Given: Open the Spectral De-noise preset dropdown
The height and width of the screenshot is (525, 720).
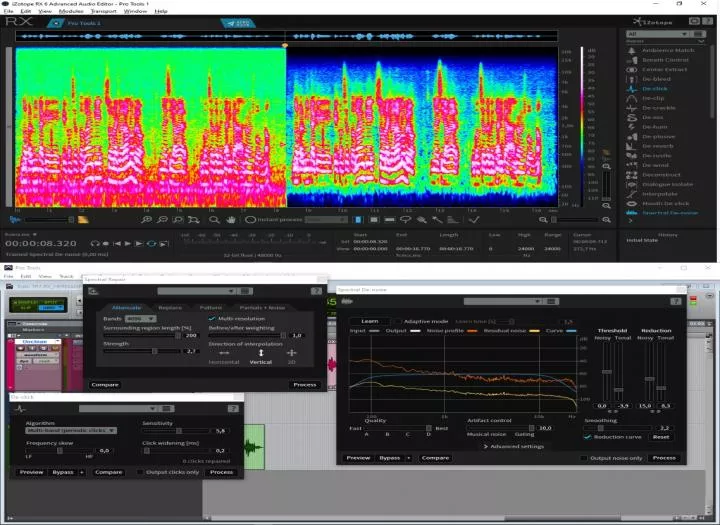Looking at the screenshot, I should [x=503, y=301].
